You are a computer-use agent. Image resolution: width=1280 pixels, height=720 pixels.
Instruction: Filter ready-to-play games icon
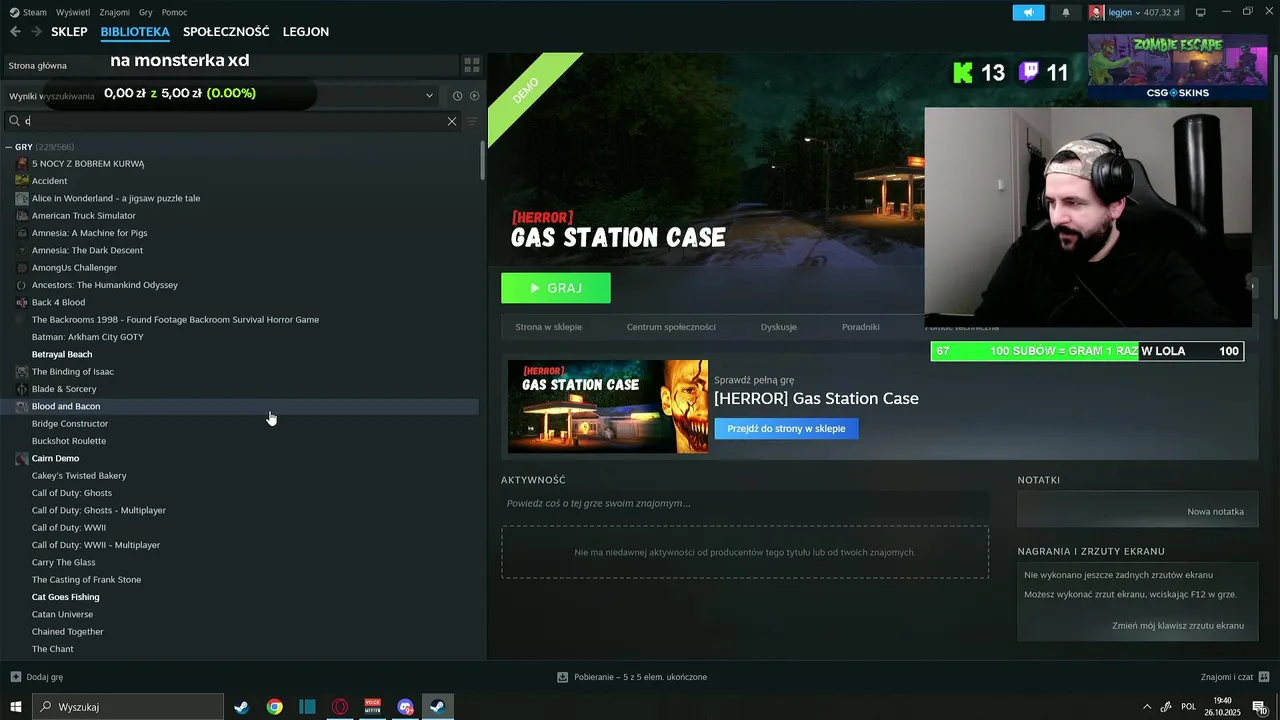click(x=474, y=96)
